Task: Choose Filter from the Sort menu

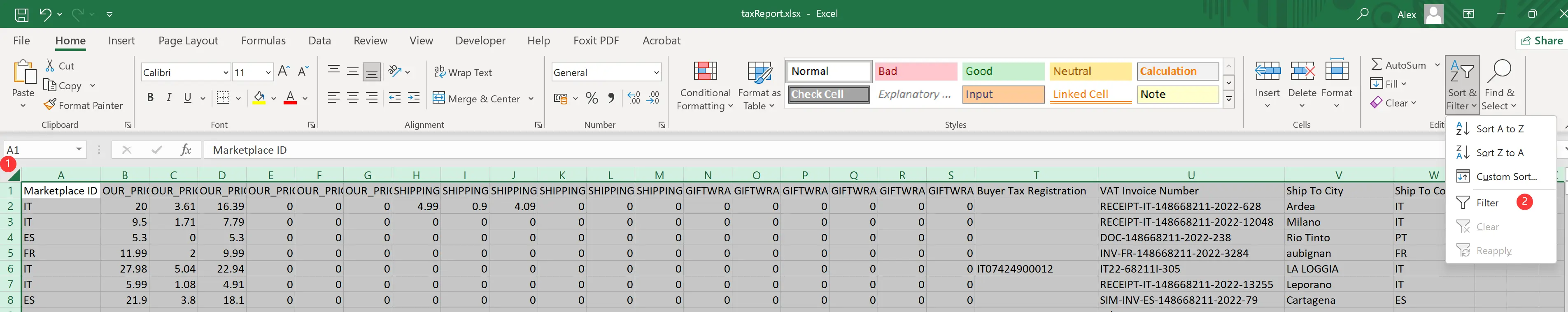Action: click(1486, 203)
